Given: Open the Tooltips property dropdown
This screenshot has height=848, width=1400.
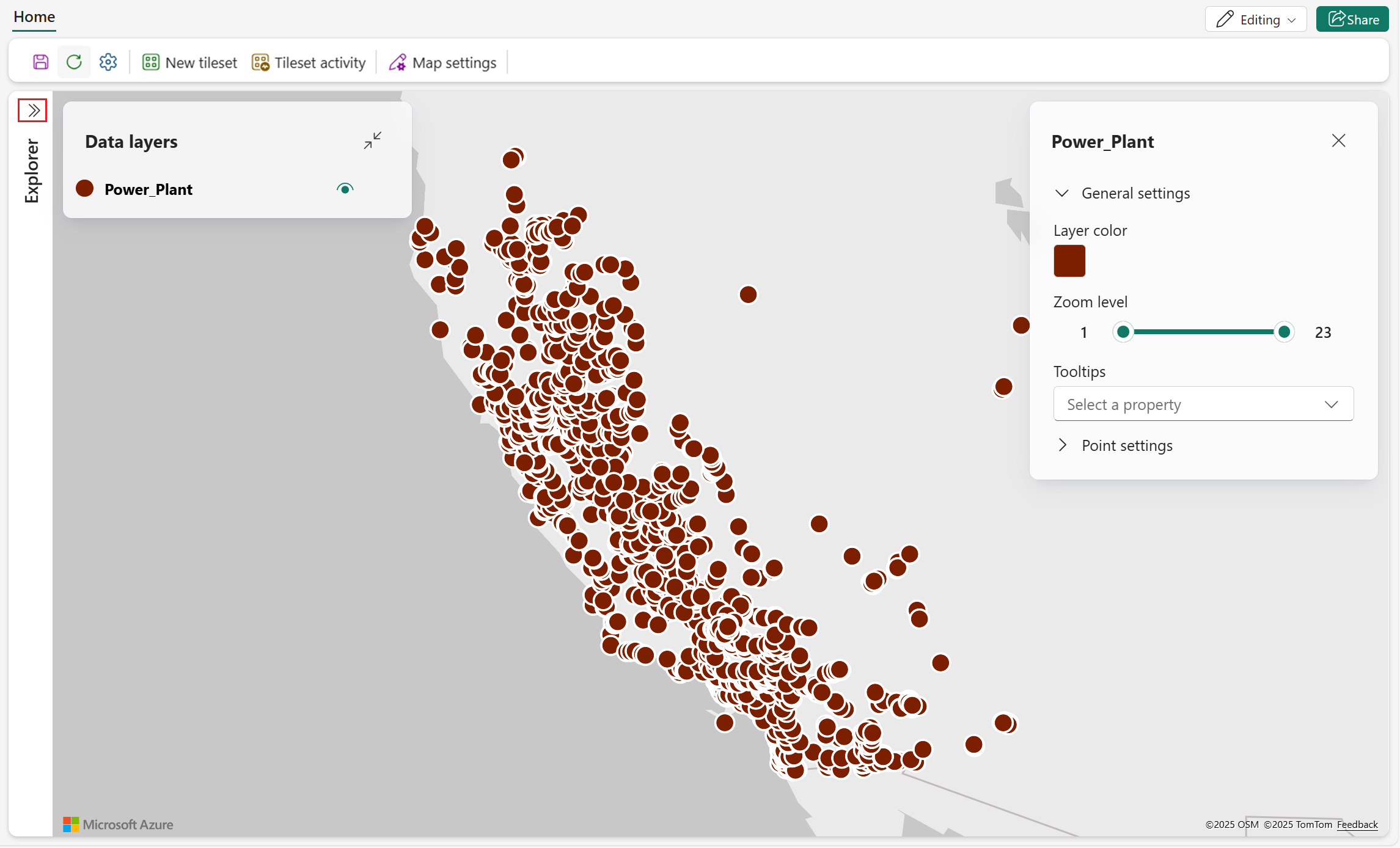Looking at the screenshot, I should click(x=1203, y=404).
